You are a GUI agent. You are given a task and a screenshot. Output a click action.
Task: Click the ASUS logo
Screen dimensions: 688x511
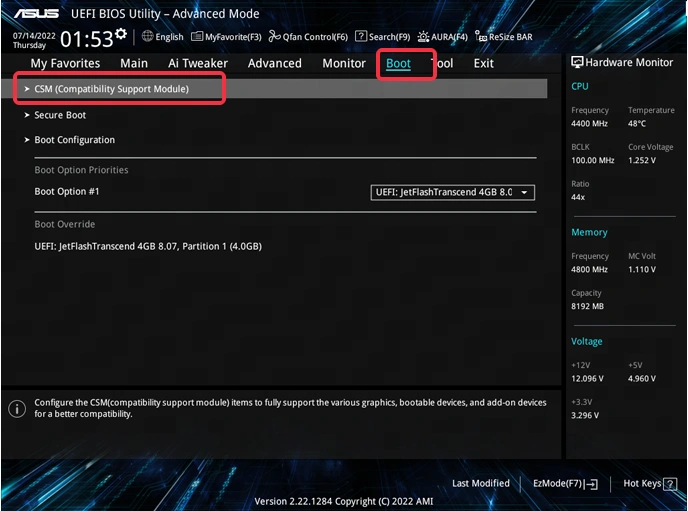click(36, 14)
